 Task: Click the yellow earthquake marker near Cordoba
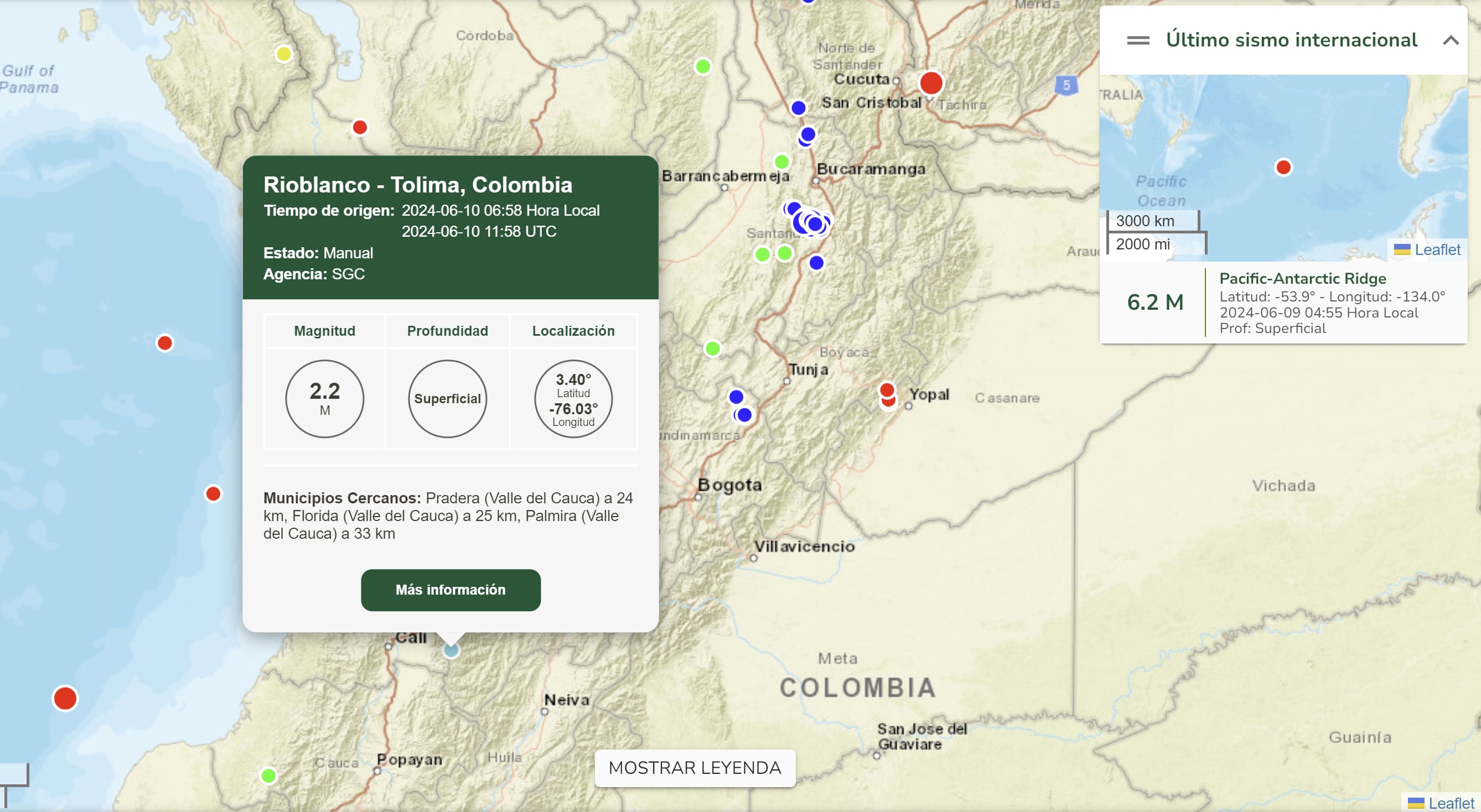click(x=283, y=54)
